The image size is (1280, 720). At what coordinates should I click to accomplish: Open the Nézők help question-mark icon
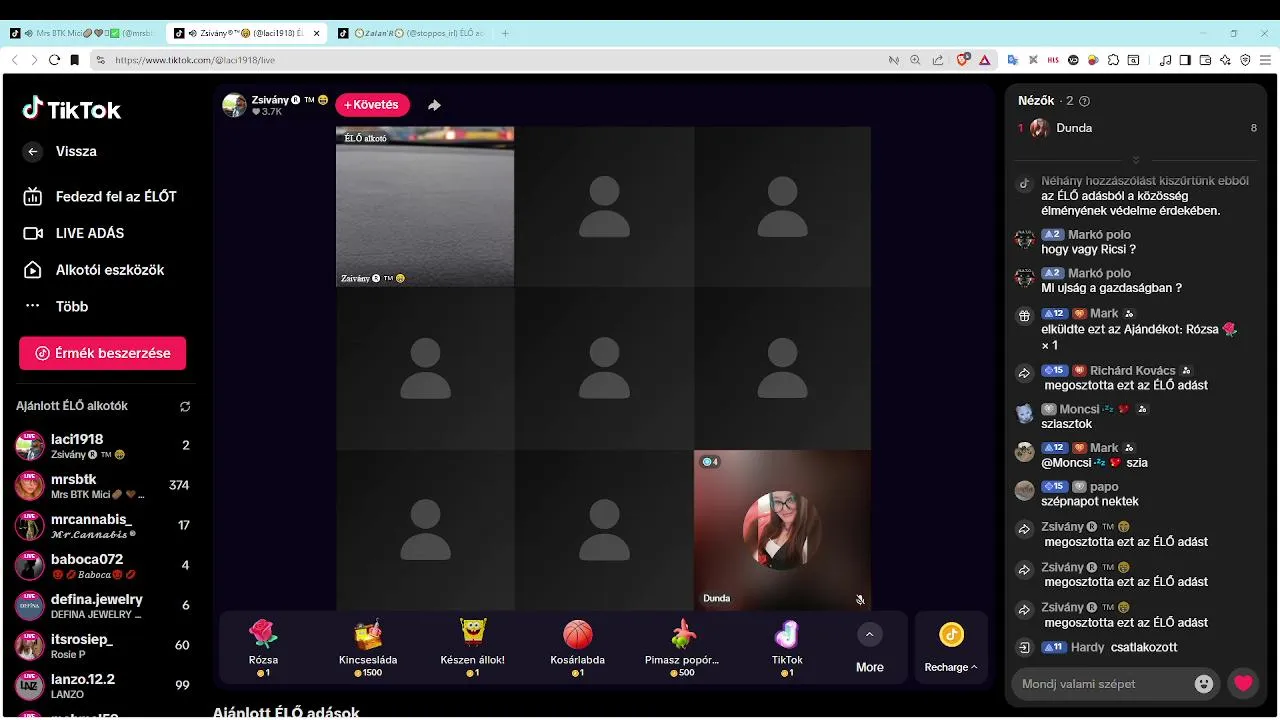tap(1085, 101)
